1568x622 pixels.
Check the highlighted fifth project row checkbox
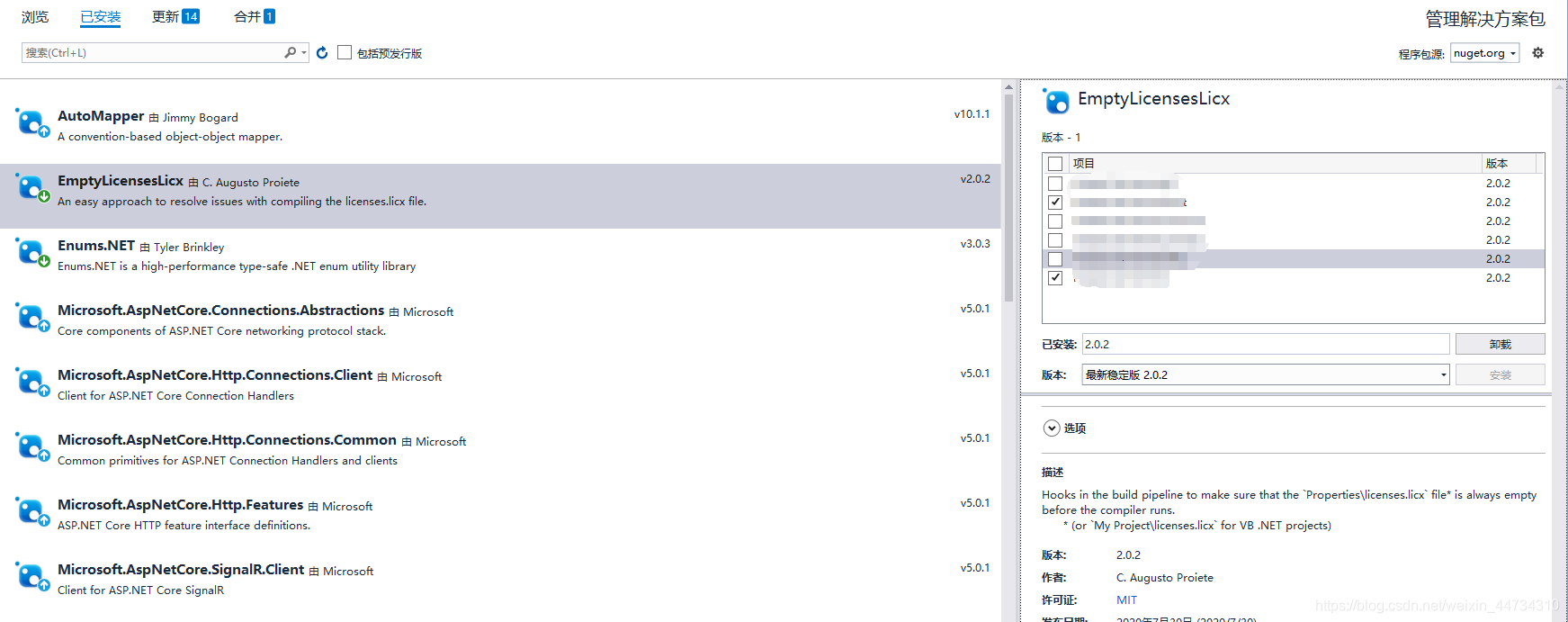coord(1055,259)
